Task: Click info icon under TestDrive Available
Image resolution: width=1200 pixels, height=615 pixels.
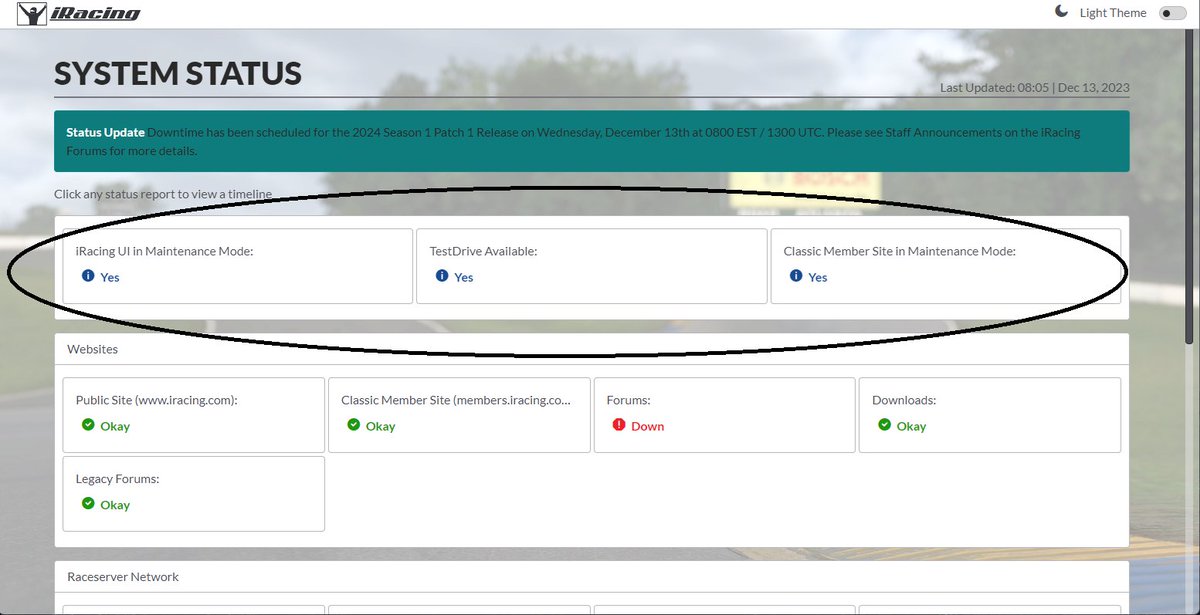Action: (x=442, y=276)
